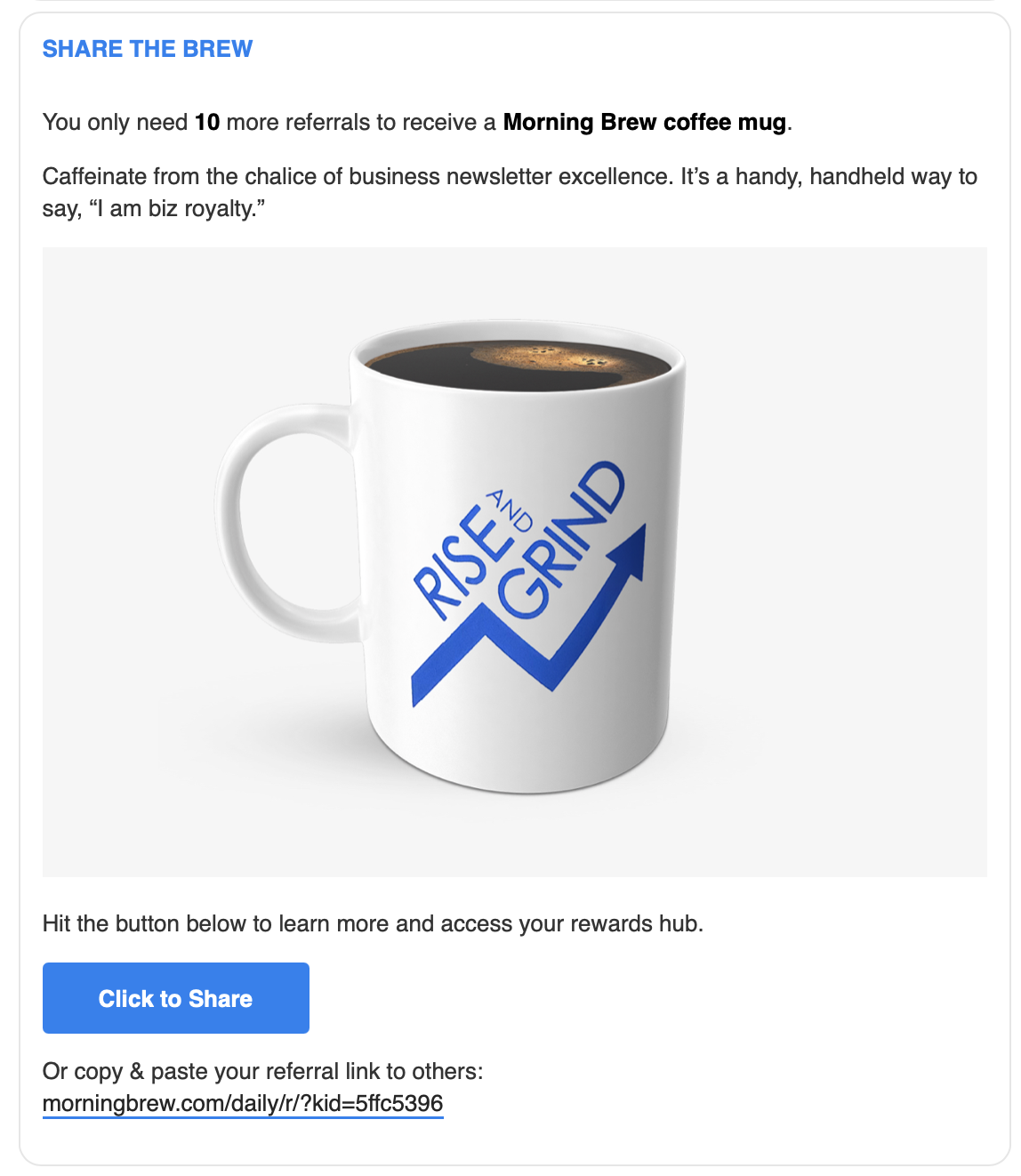Click the coffee surface inside the mug

[519, 366]
